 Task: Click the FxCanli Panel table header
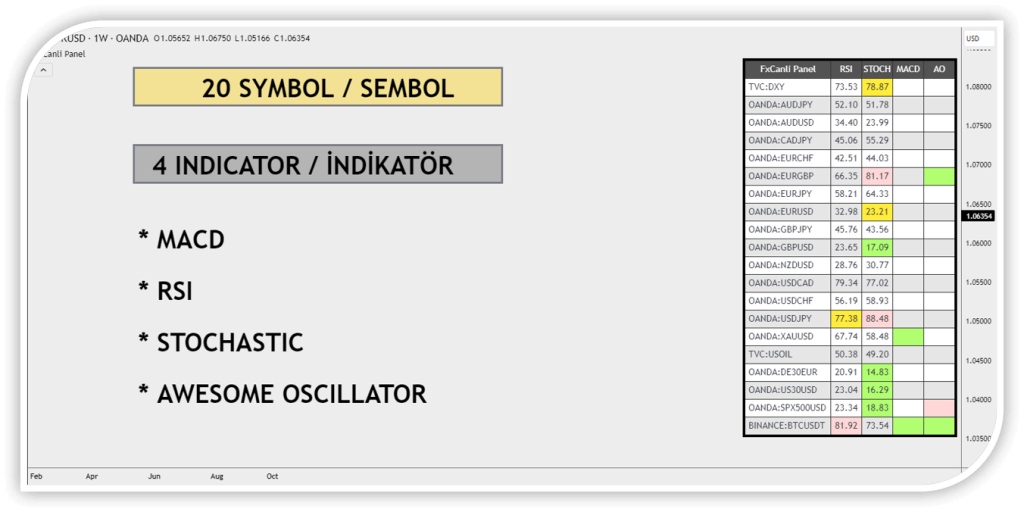[x=788, y=69]
